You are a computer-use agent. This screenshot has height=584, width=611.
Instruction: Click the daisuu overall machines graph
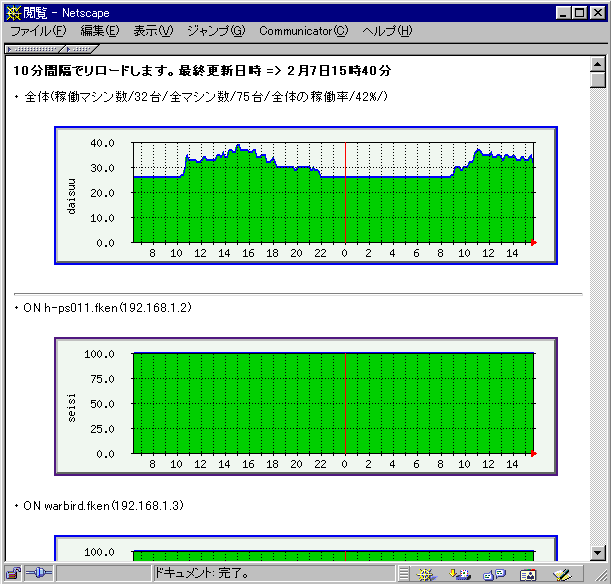tap(306, 196)
